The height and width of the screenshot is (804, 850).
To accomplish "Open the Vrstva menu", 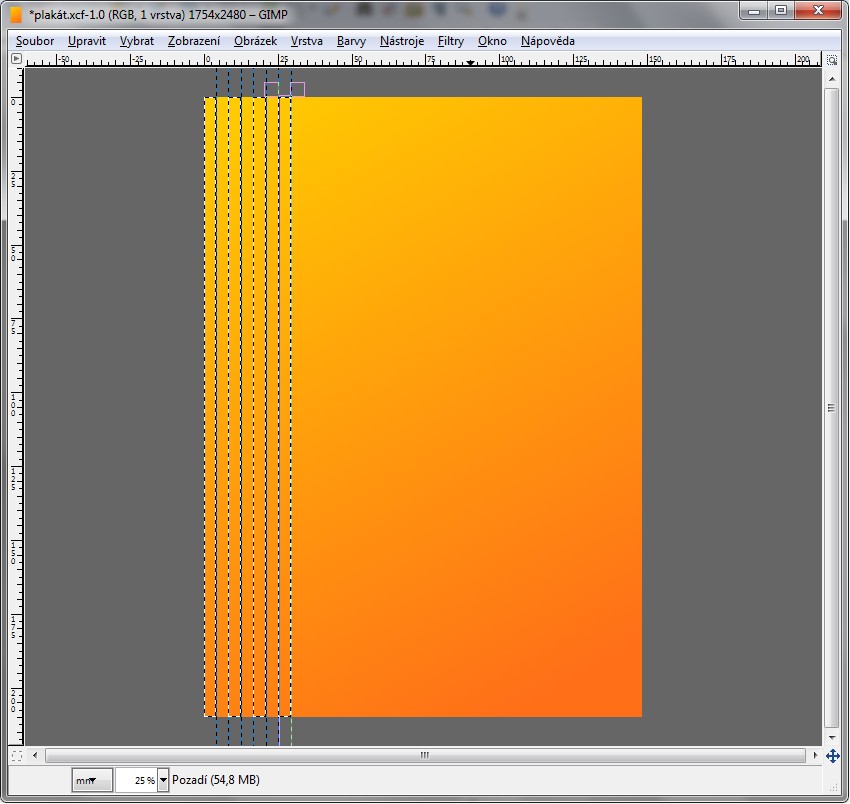I will (x=306, y=41).
